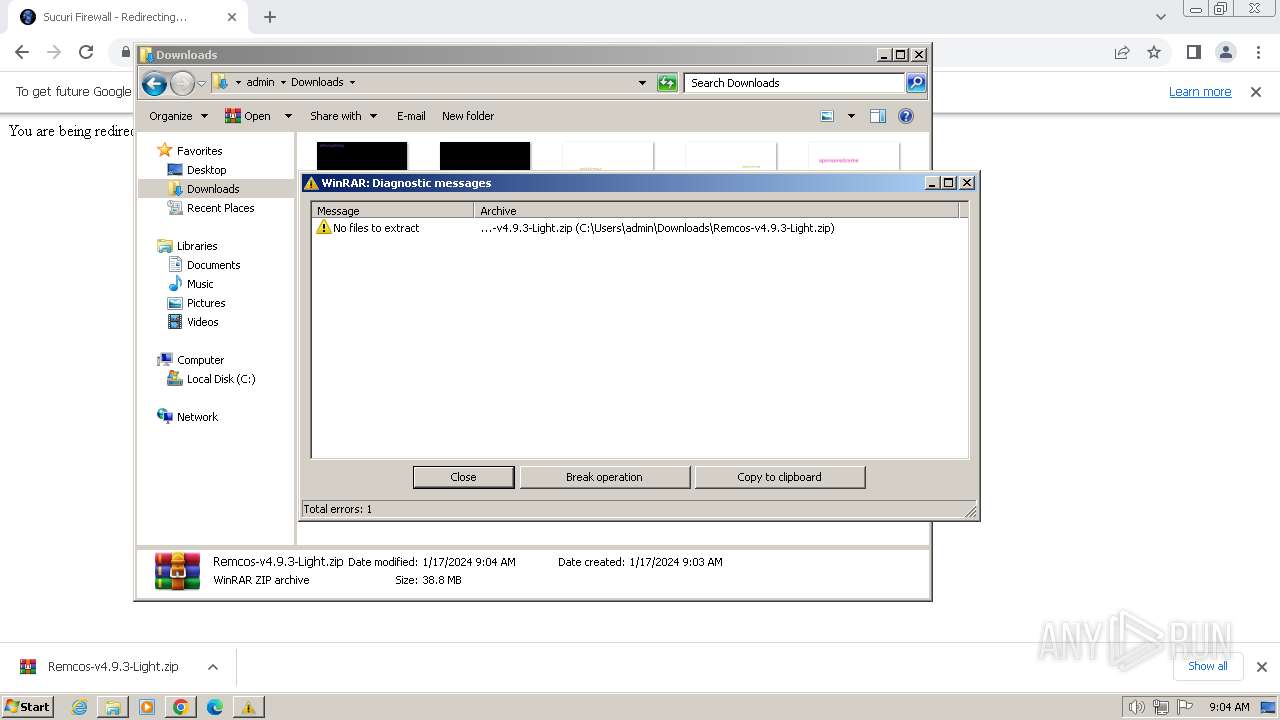This screenshot has height=720, width=1280.
Task: Click E-mail in Explorer toolbar
Action: 411,116
